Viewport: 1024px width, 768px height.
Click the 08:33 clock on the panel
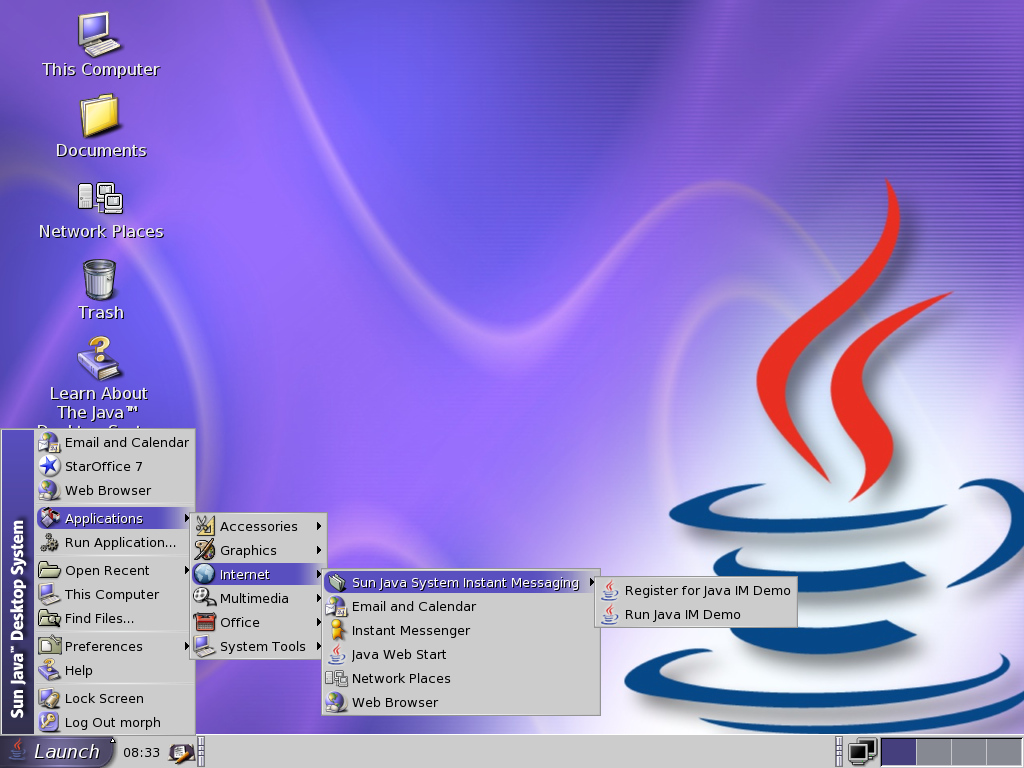pyautogui.click(x=141, y=752)
